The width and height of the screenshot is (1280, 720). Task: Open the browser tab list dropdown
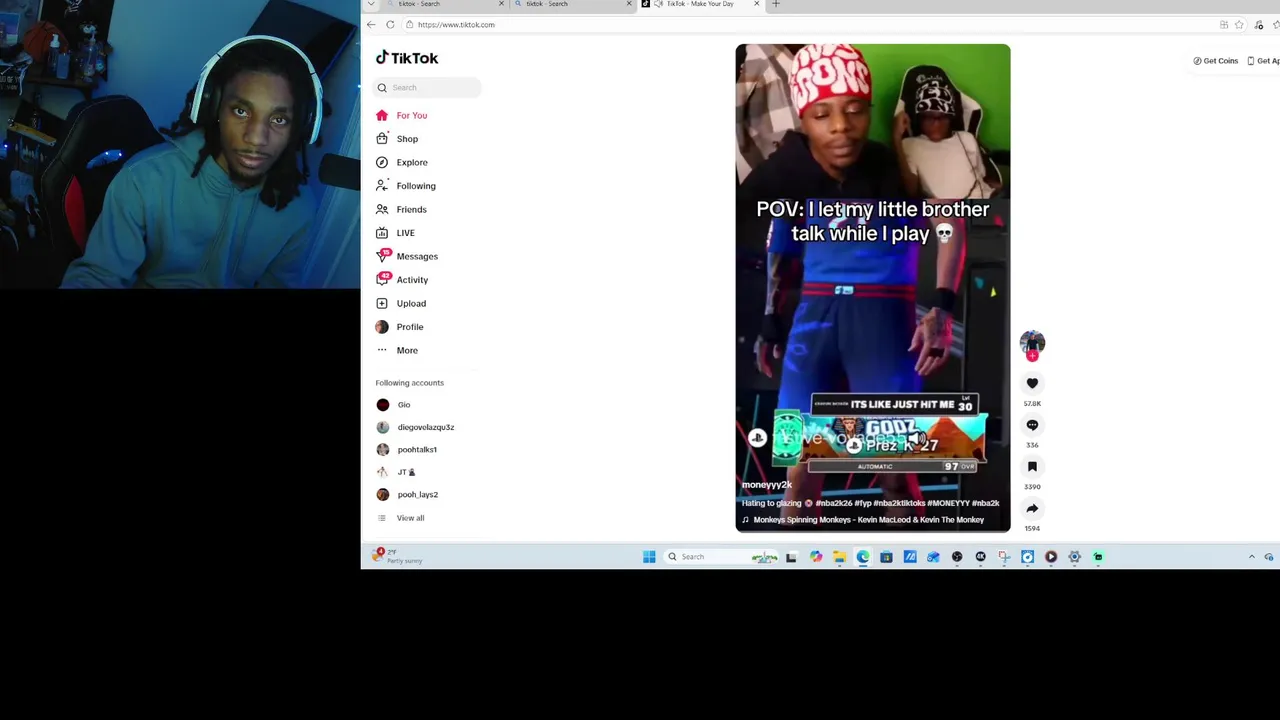[x=371, y=4]
